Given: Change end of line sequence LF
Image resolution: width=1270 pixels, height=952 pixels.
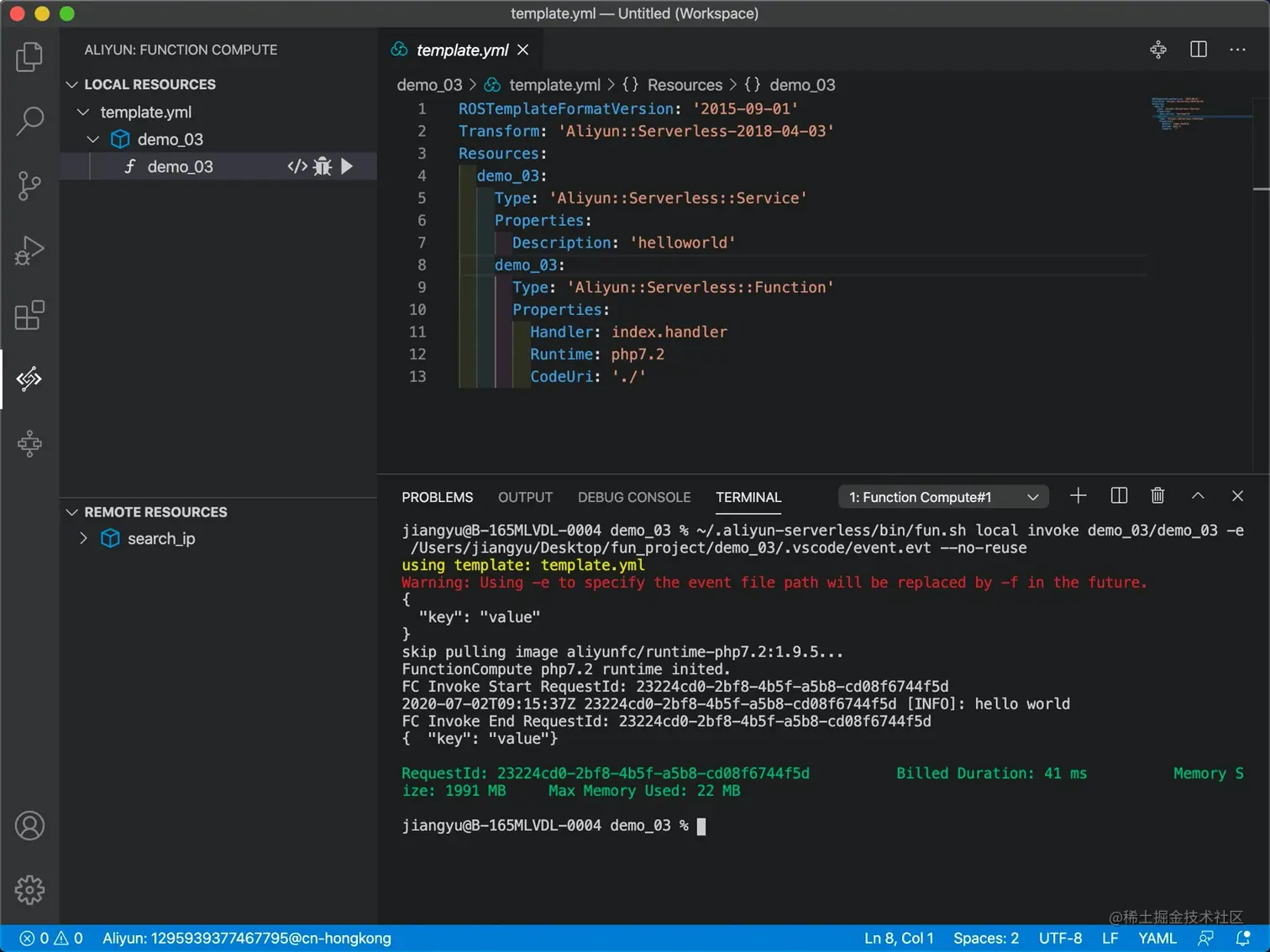Looking at the screenshot, I should pos(1110,939).
